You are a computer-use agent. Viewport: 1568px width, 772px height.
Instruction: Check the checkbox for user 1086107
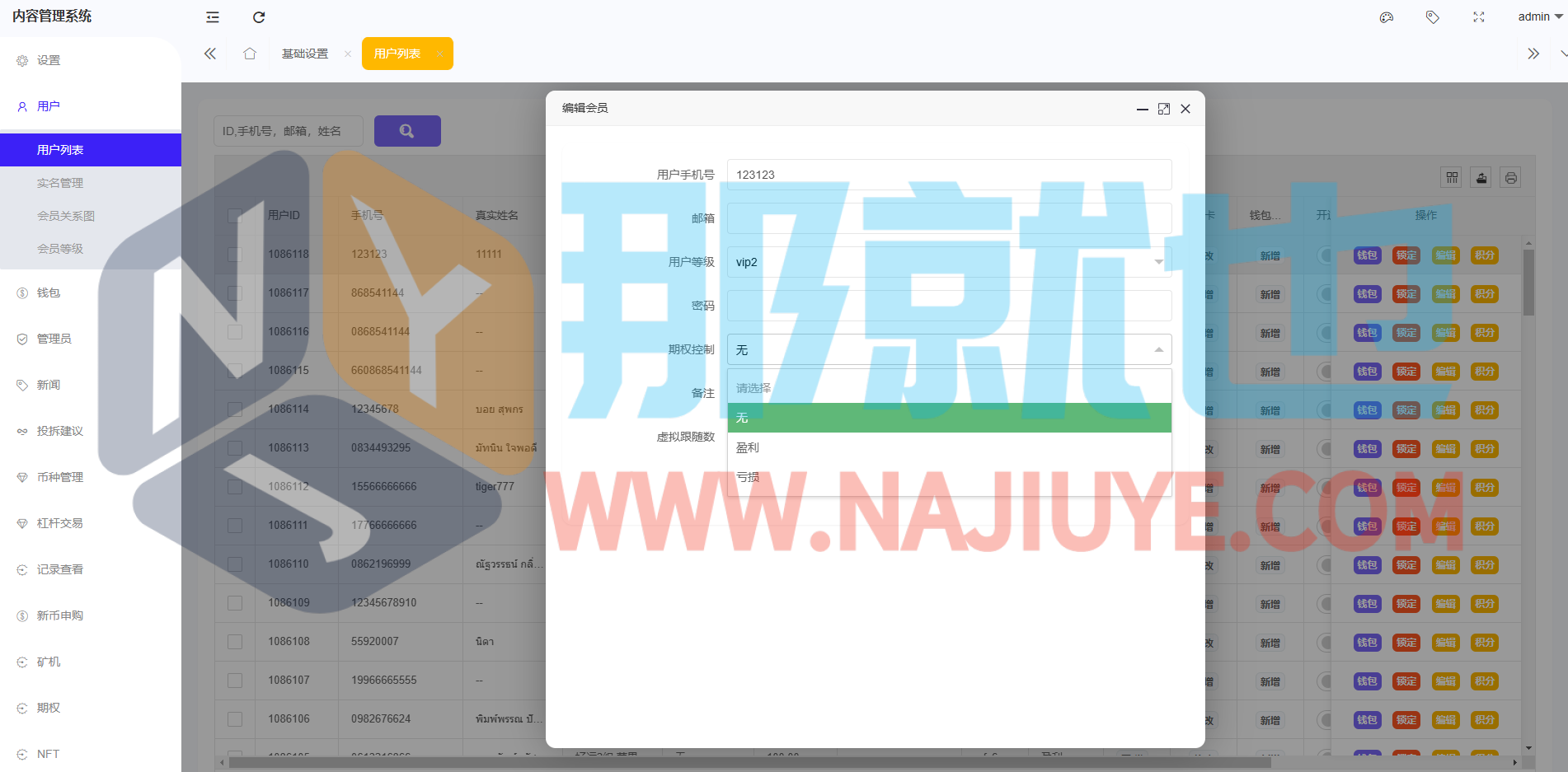(x=235, y=681)
